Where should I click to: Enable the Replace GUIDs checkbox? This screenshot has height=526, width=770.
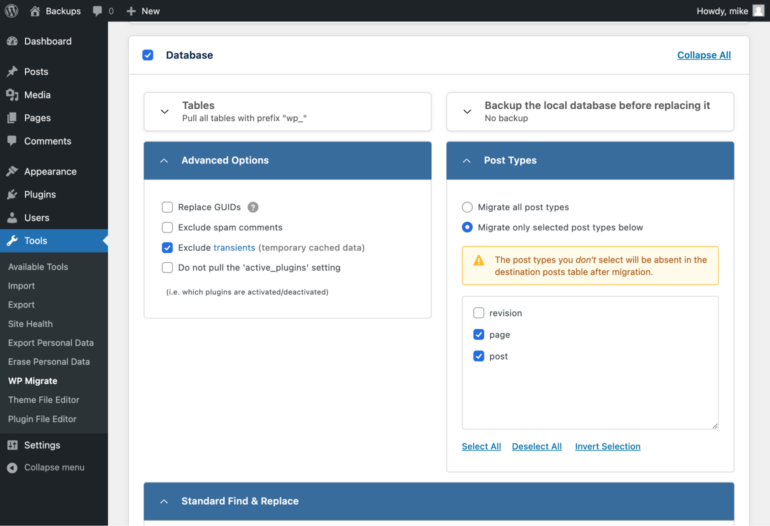click(x=167, y=207)
